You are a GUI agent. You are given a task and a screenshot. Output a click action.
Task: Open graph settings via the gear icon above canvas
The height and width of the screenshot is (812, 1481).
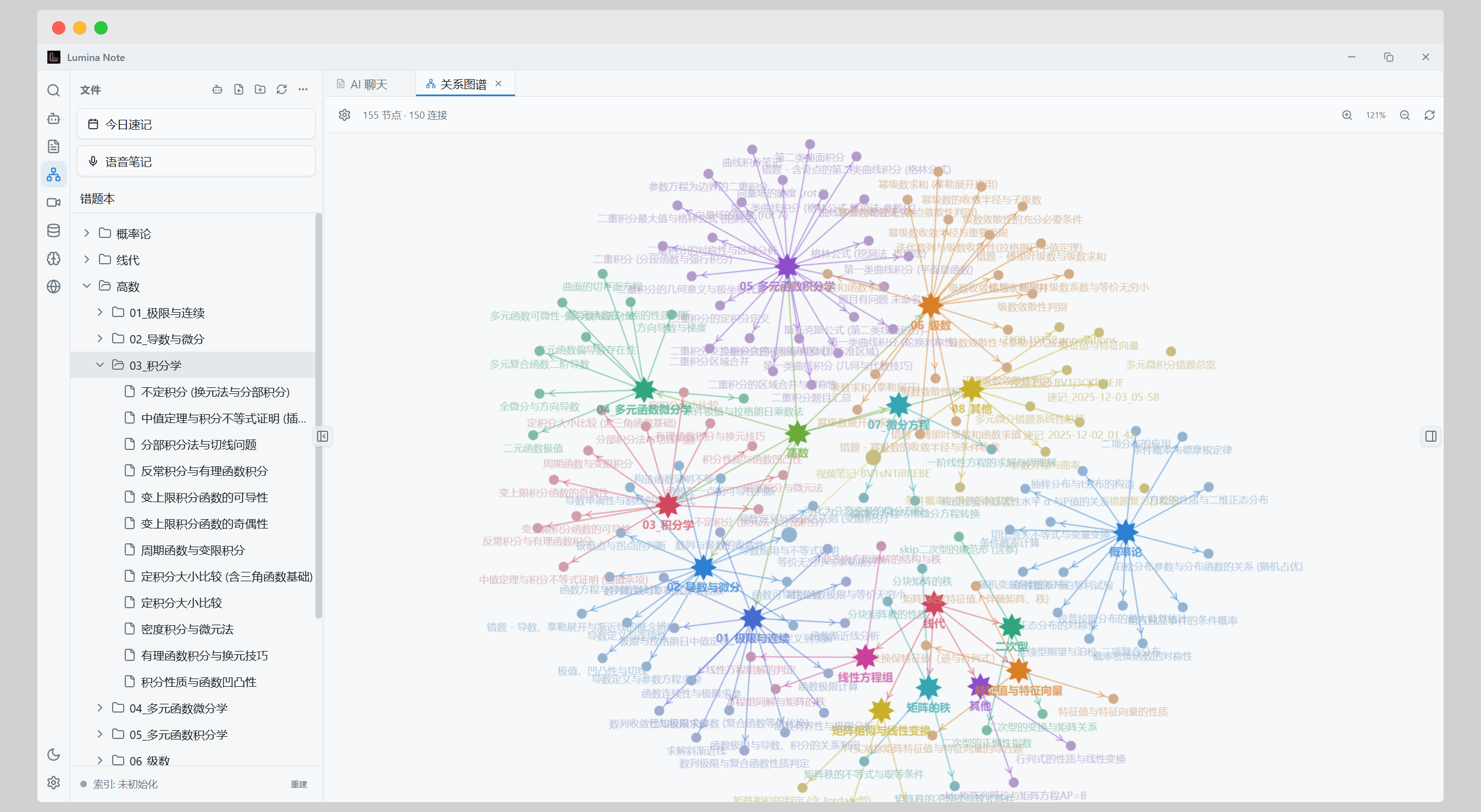click(345, 114)
